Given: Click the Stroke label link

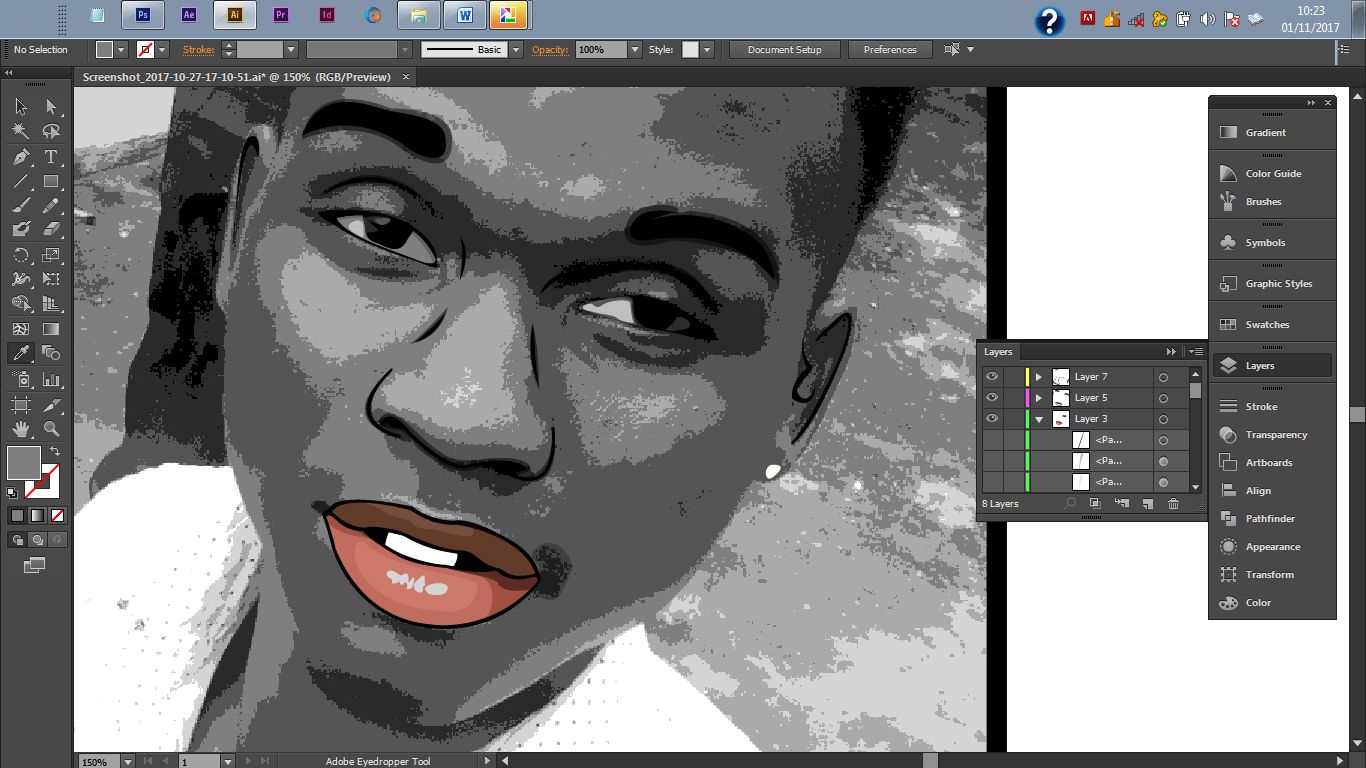Looking at the screenshot, I should (198, 50).
